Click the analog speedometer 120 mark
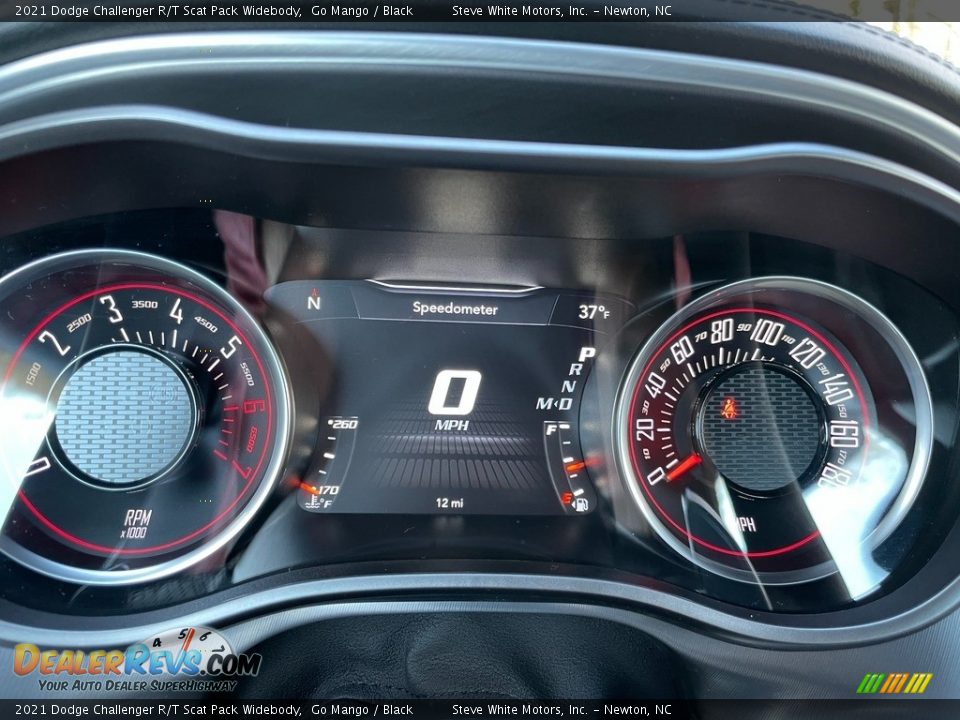Screen dimensions: 960x720 [x=807, y=353]
